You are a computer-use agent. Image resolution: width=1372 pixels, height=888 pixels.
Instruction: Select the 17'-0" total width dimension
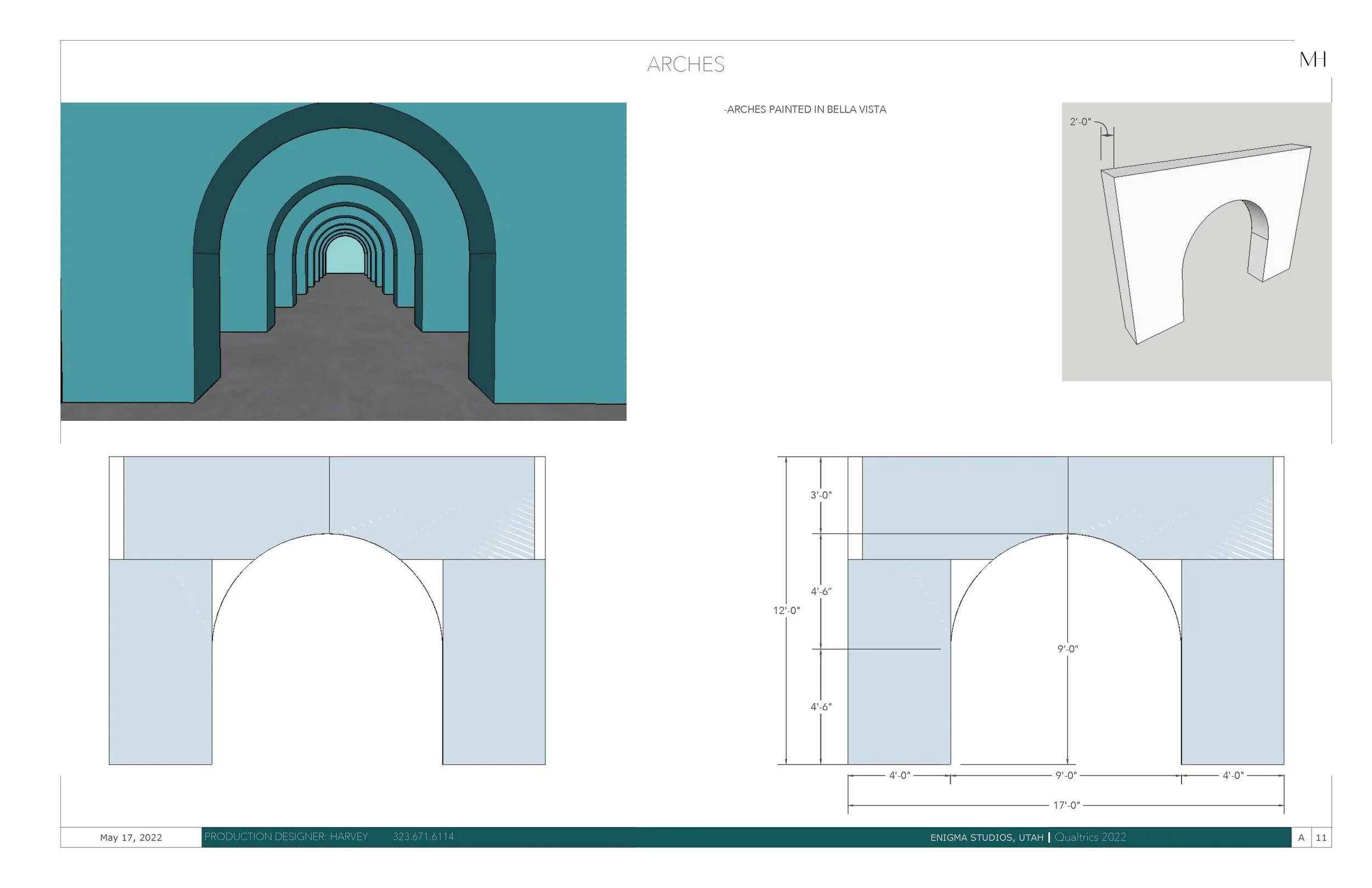pyautogui.click(x=1066, y=805)
